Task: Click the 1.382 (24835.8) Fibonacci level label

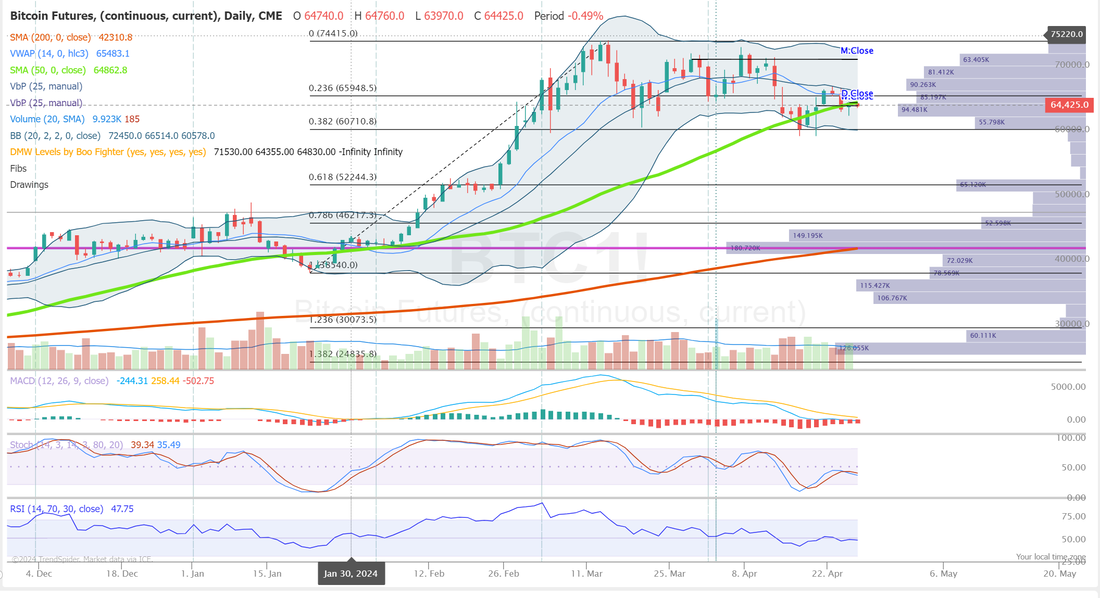Action: [x=342, y=354]
